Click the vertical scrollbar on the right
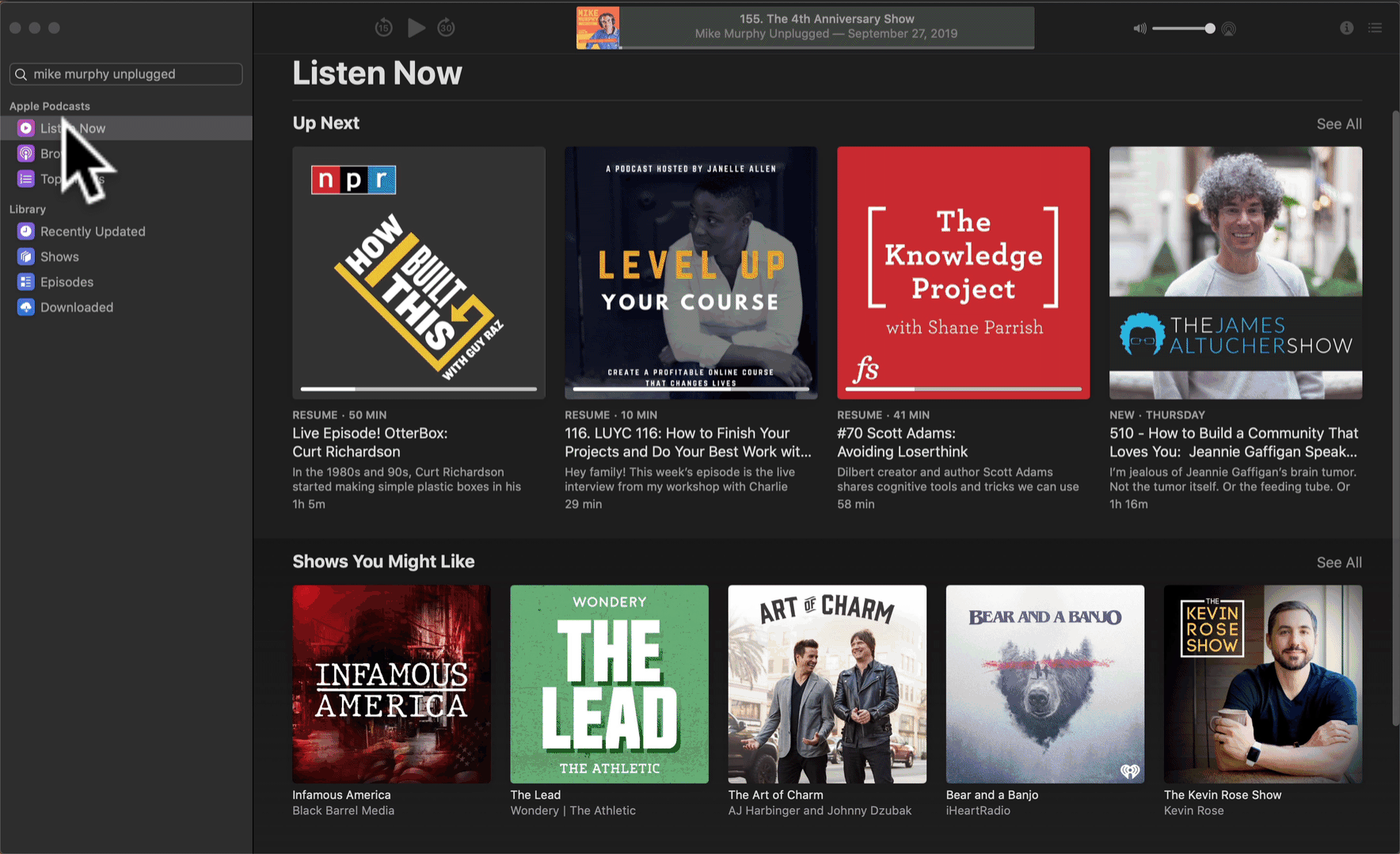This screenshot has width=1400, height=854. 1395,418
